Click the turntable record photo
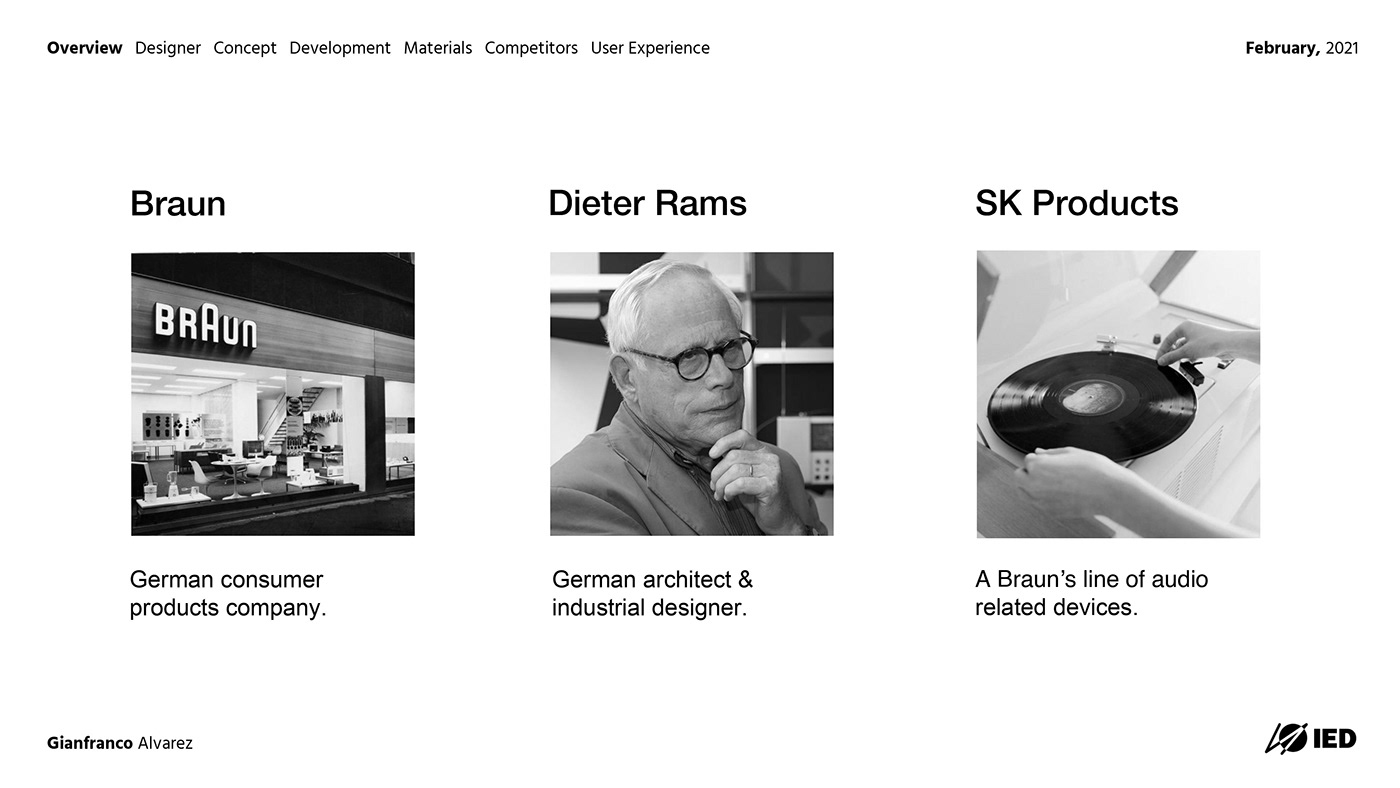The height and width of the screenshot is (788, 1400). 1118,394
